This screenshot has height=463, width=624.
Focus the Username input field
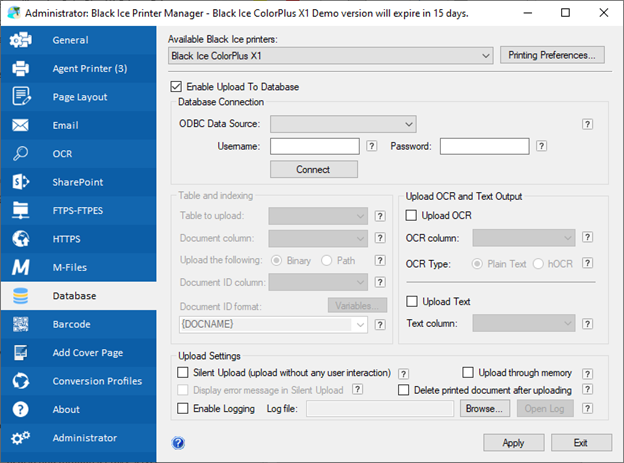click(314, 146)
